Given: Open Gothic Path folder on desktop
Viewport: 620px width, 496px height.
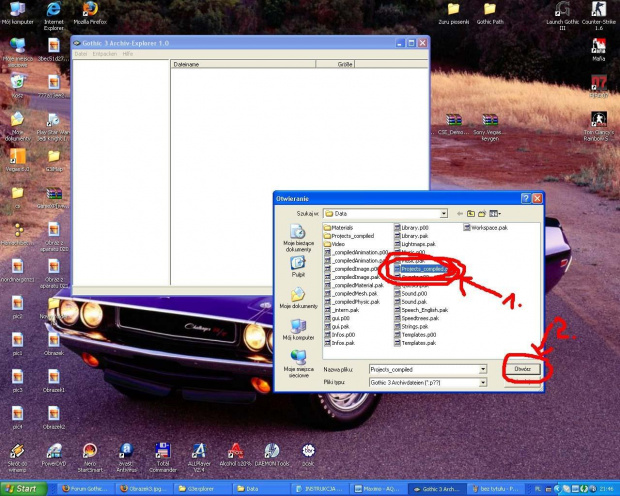Looking at the screenshot, I should click(x=490, y=13).
